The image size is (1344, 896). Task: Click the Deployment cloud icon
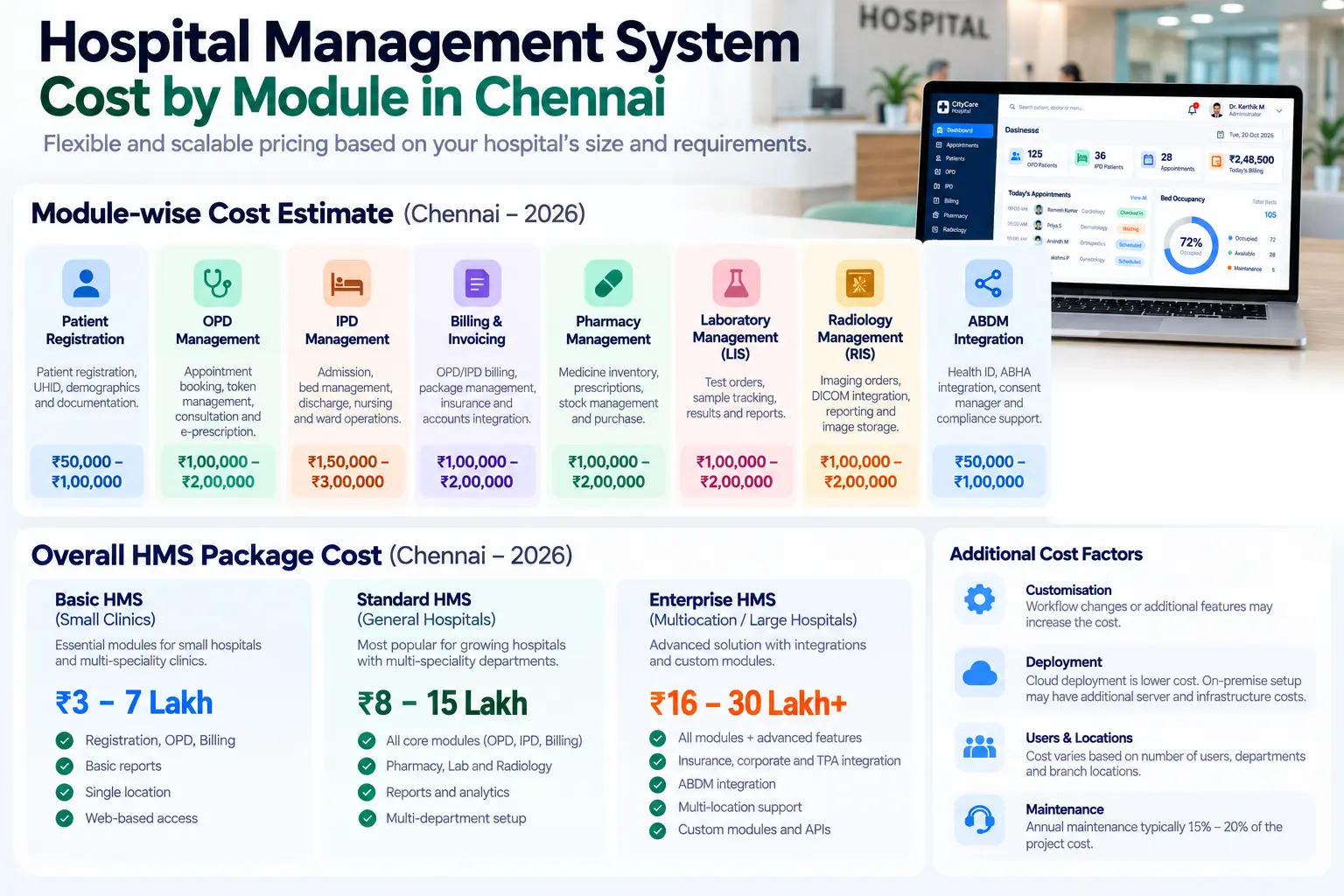click(x=979, y=673)
